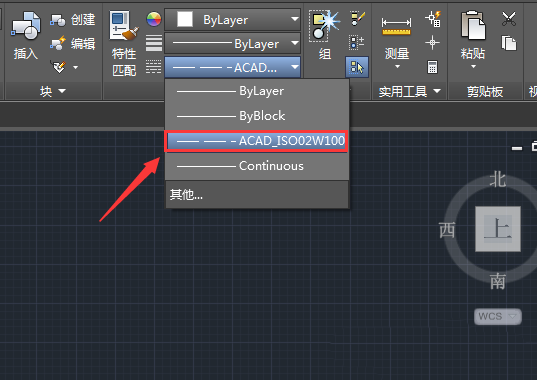Select ACAD_ISO02W100 linetype
The height and width of the screenshot is (380, 537).
coord(257,141)
